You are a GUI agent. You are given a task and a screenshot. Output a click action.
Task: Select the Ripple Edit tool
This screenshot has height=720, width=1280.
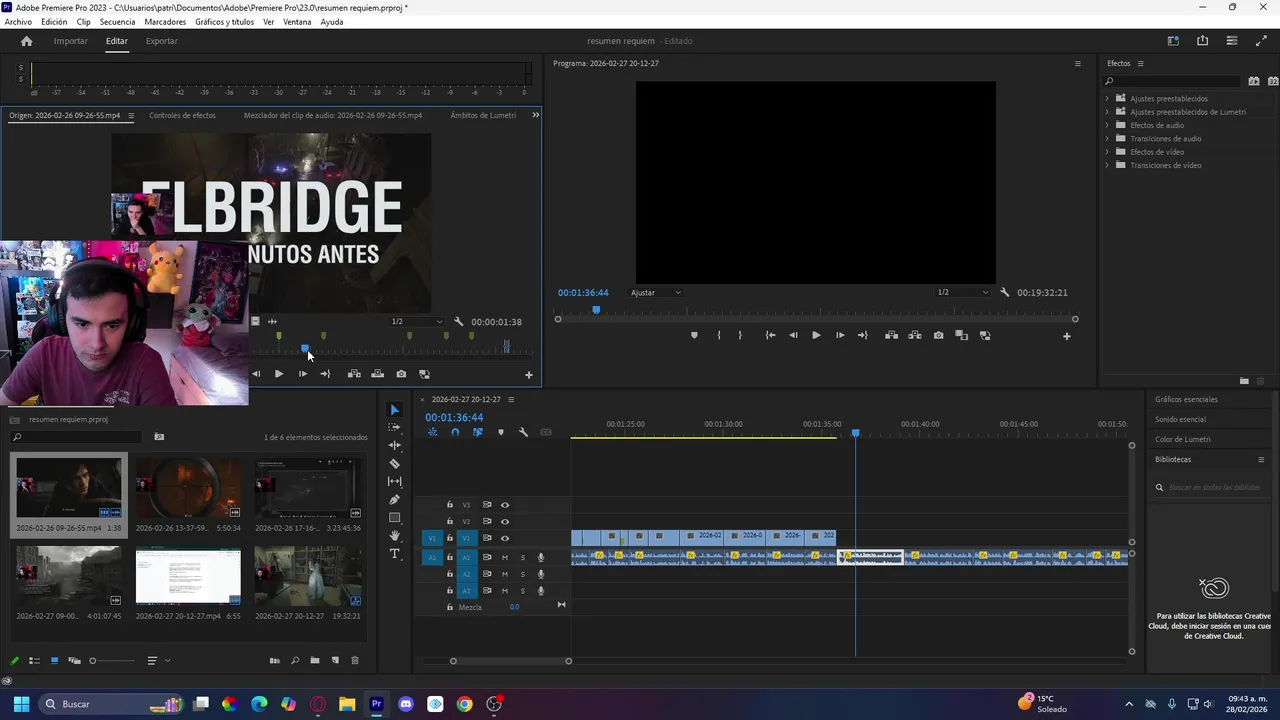click(x=394, y=445)
